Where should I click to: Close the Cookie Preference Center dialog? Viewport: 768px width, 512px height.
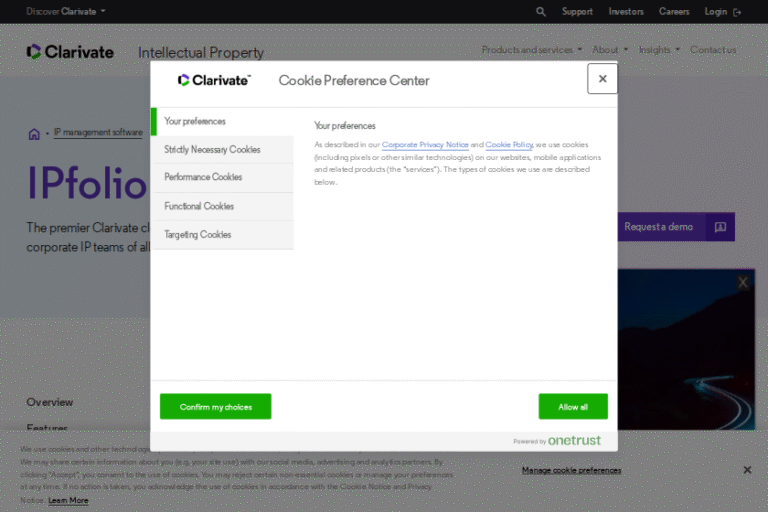click(x=602, y=78)
